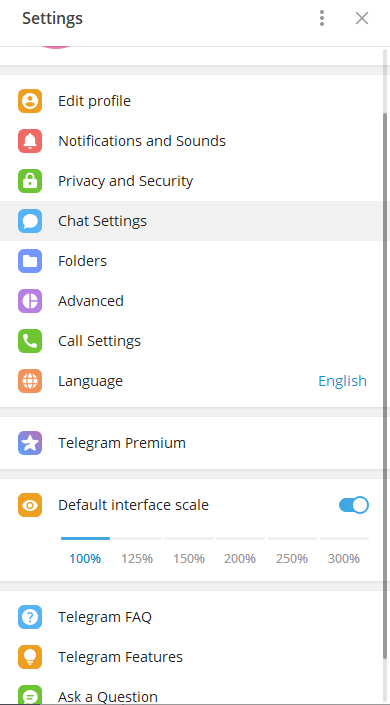The width and height of the screenshot is (390, 705).
Task: Click the Language globe icon
Action: coord(30,381)
